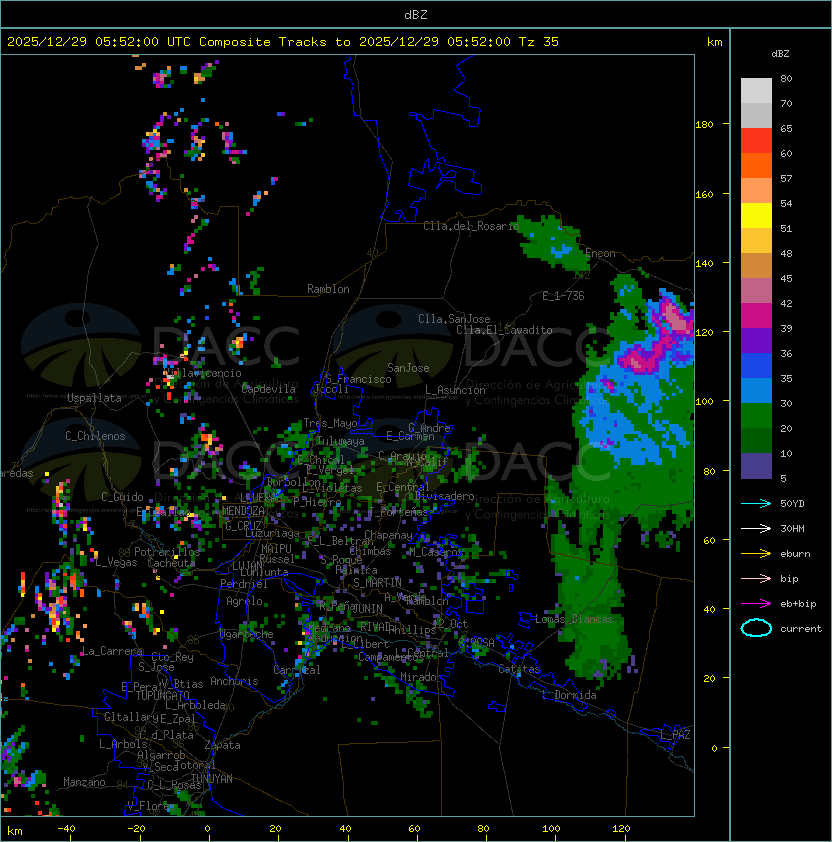Click the Cacheuta label
The image size is (832, 842).
pyautogui.click(x=171, y=563)
